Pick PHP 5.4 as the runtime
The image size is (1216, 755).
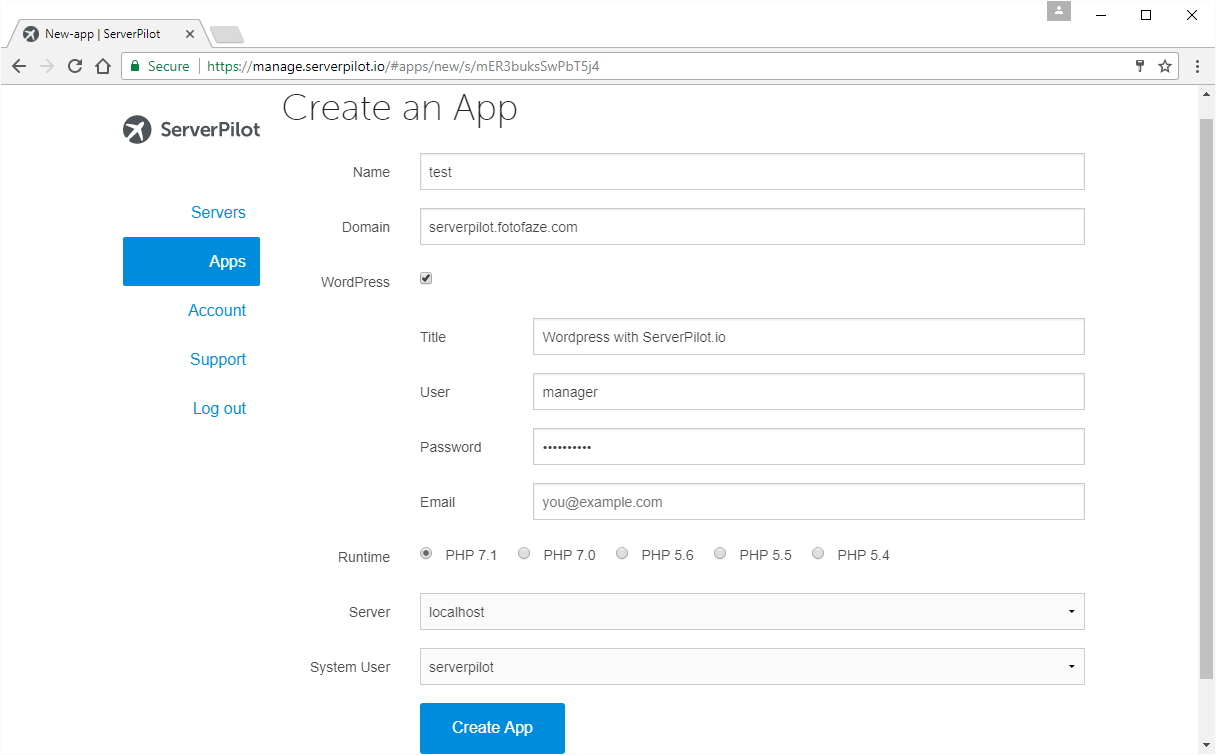click(818, 553)
